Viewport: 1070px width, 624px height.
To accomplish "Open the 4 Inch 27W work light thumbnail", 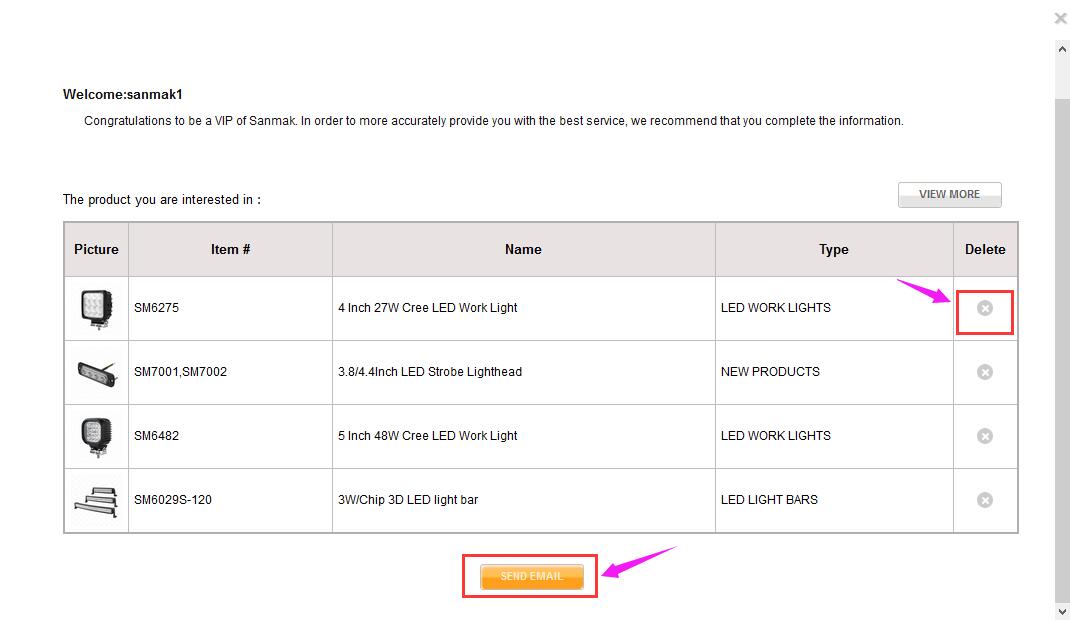I will click(96, 309).
